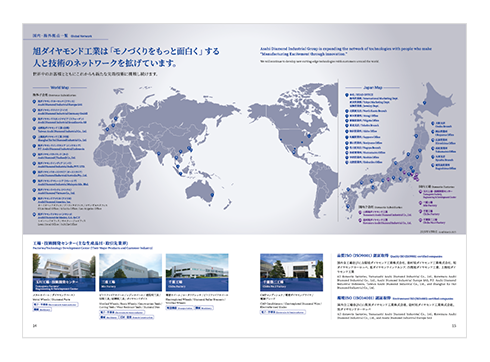Screen dimensions: 490x362
Task: Click page number 14 at bottom left
Action: coord(34,326)
